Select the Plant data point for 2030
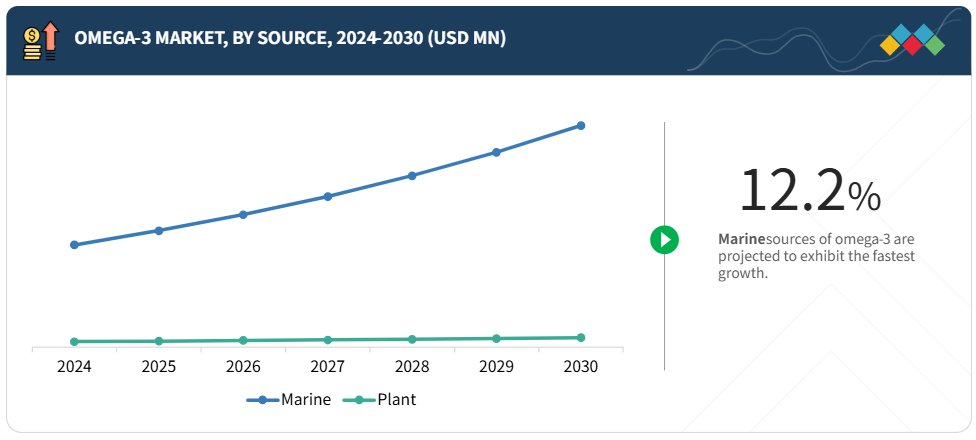976x440 pixels. pos(581,338)
